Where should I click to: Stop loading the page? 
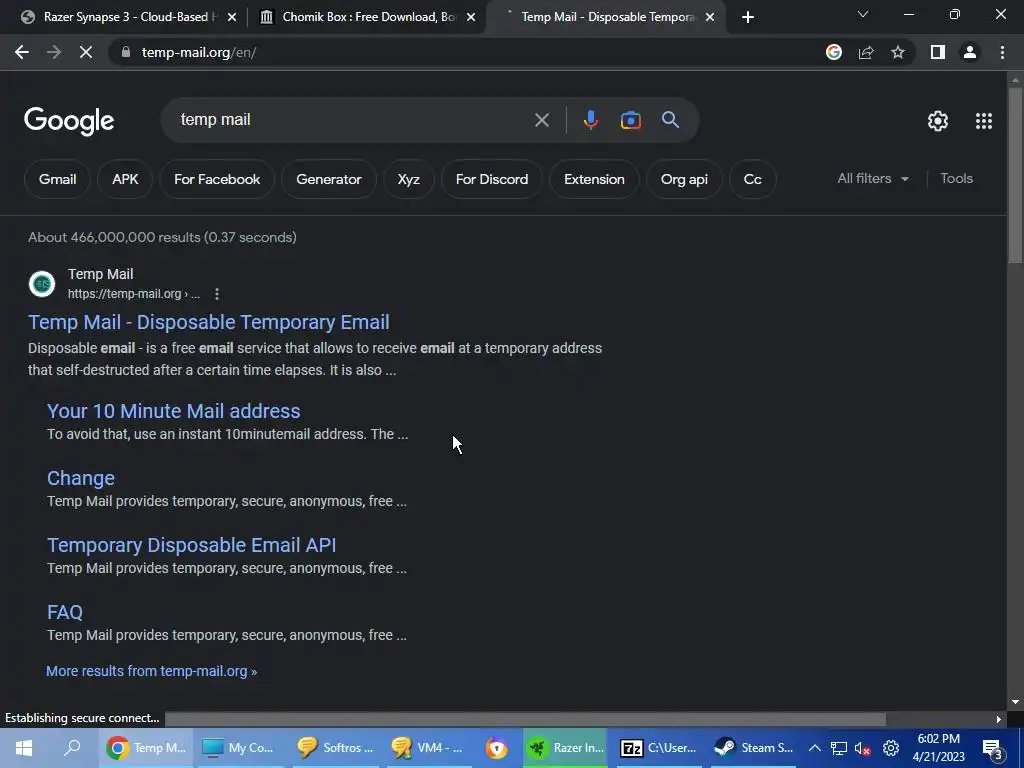86,52
